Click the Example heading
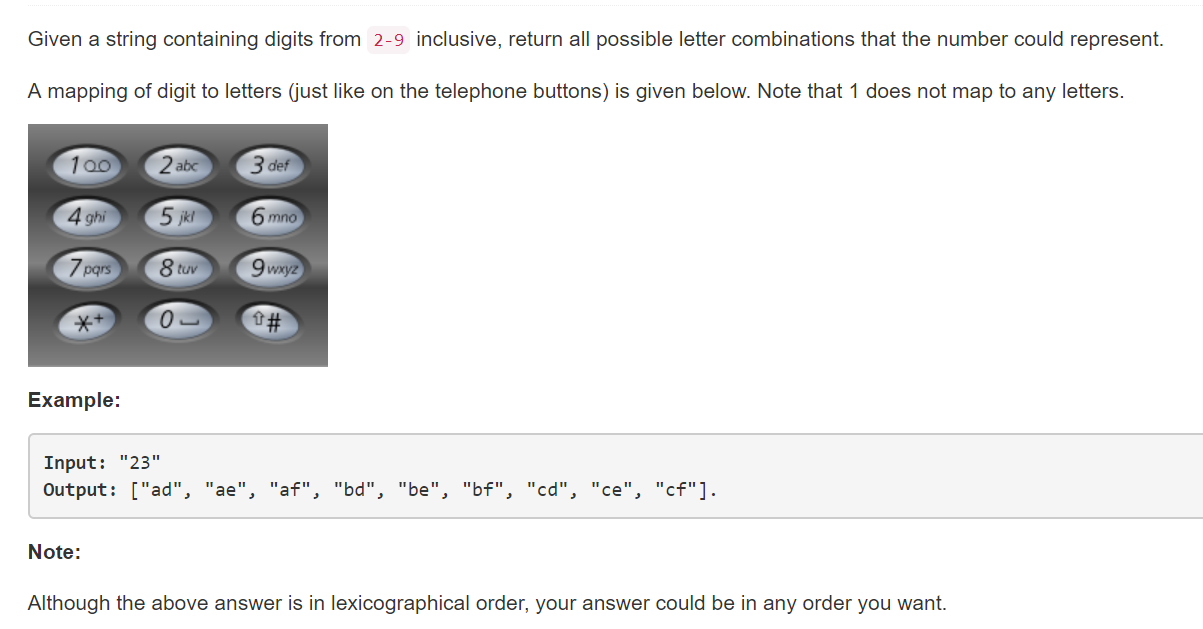The height and width of the screenshot is (629, 1203). 74,400
